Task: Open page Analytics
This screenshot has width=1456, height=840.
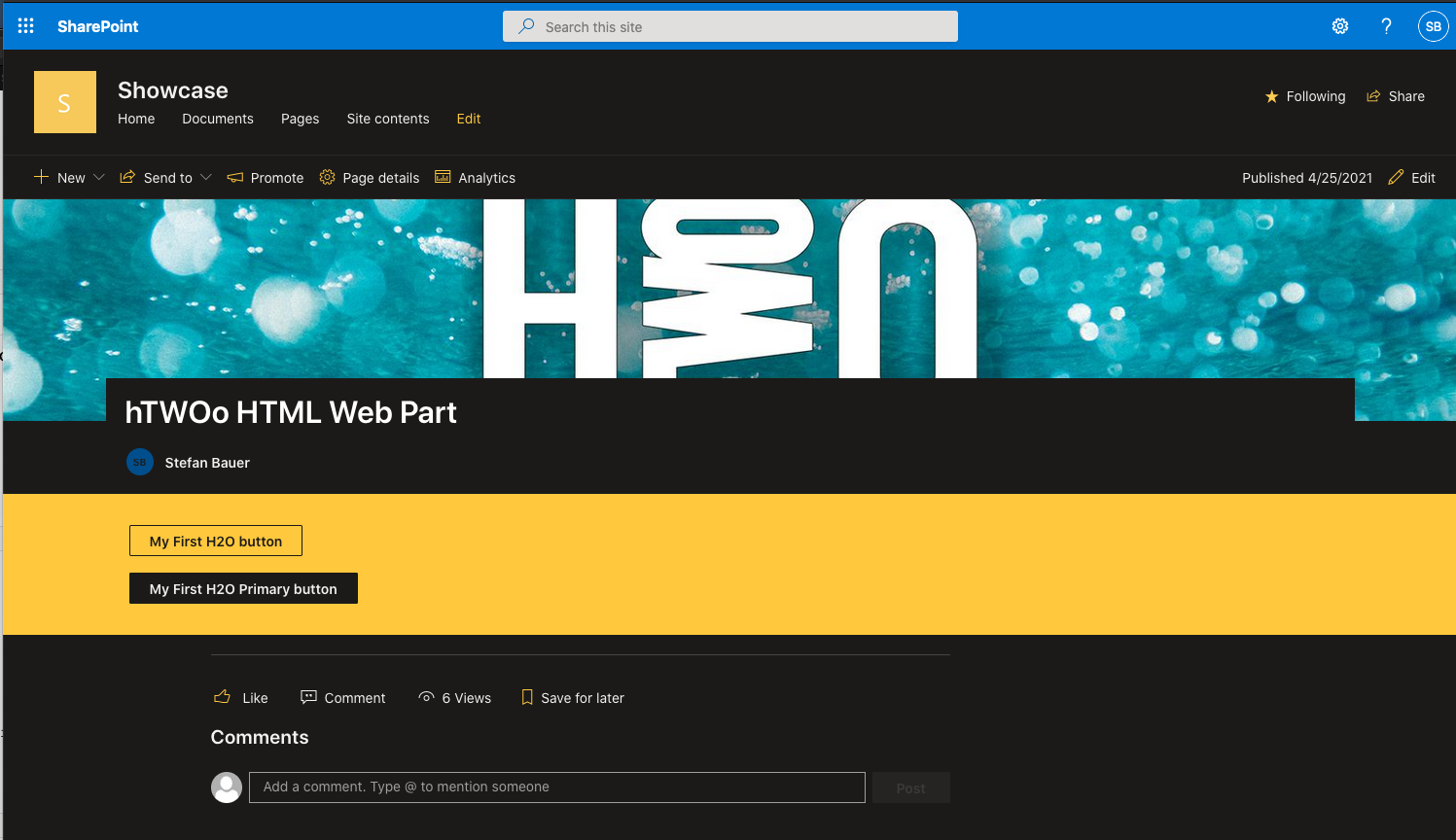Action: point(476,178)
